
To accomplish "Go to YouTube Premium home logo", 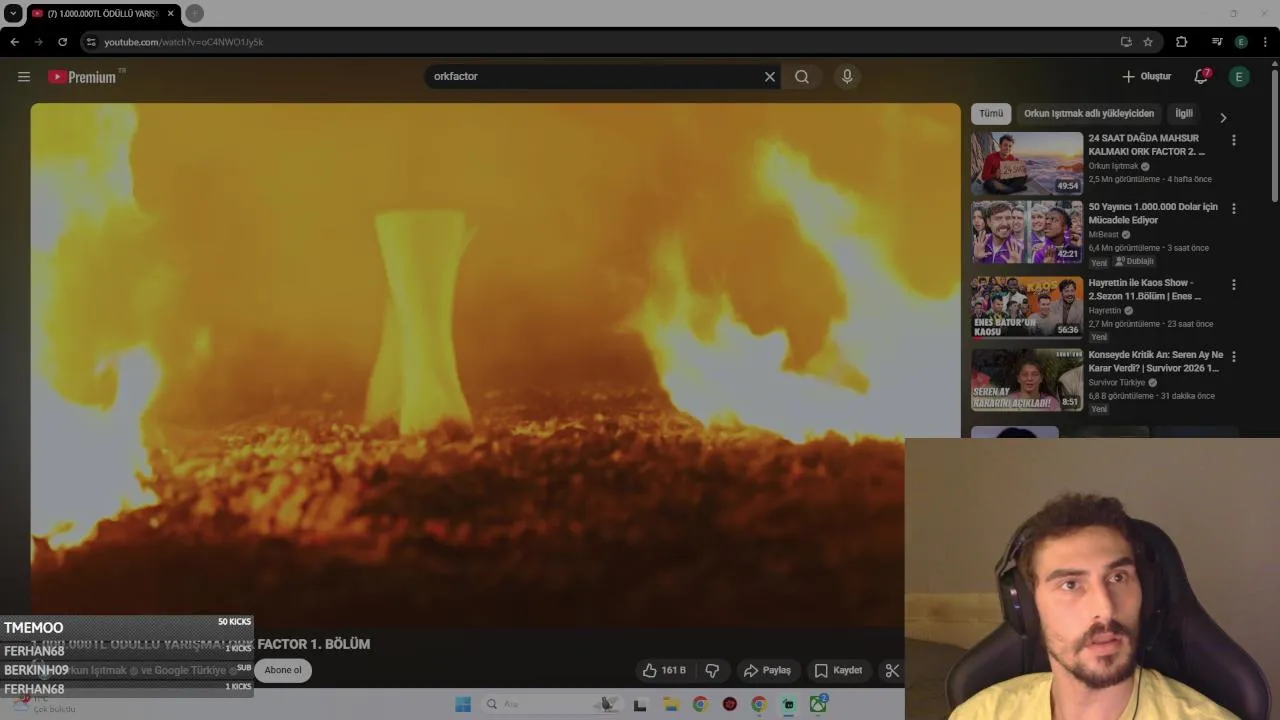I will click(x=82, y=77).
